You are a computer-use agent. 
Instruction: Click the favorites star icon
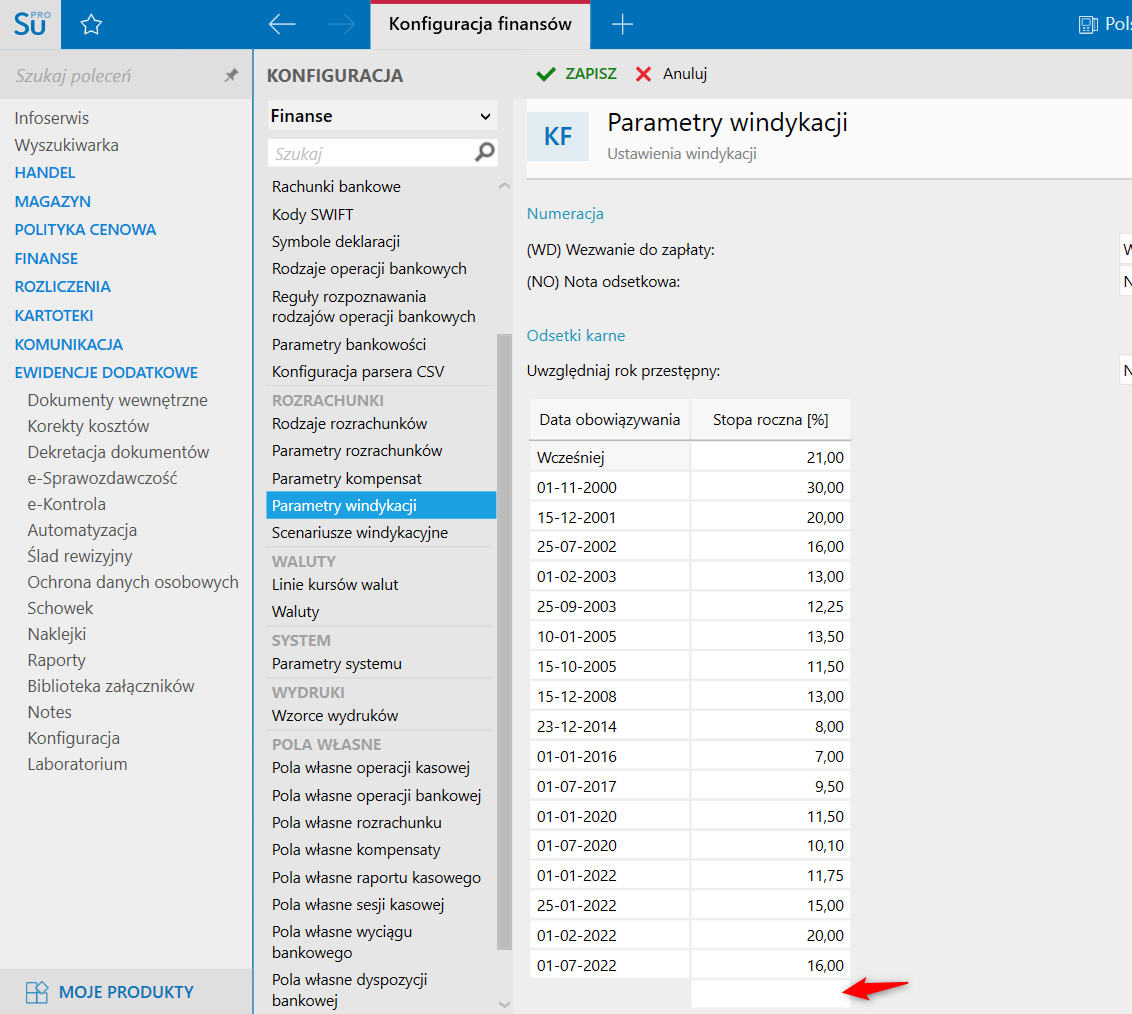[91, 25]
